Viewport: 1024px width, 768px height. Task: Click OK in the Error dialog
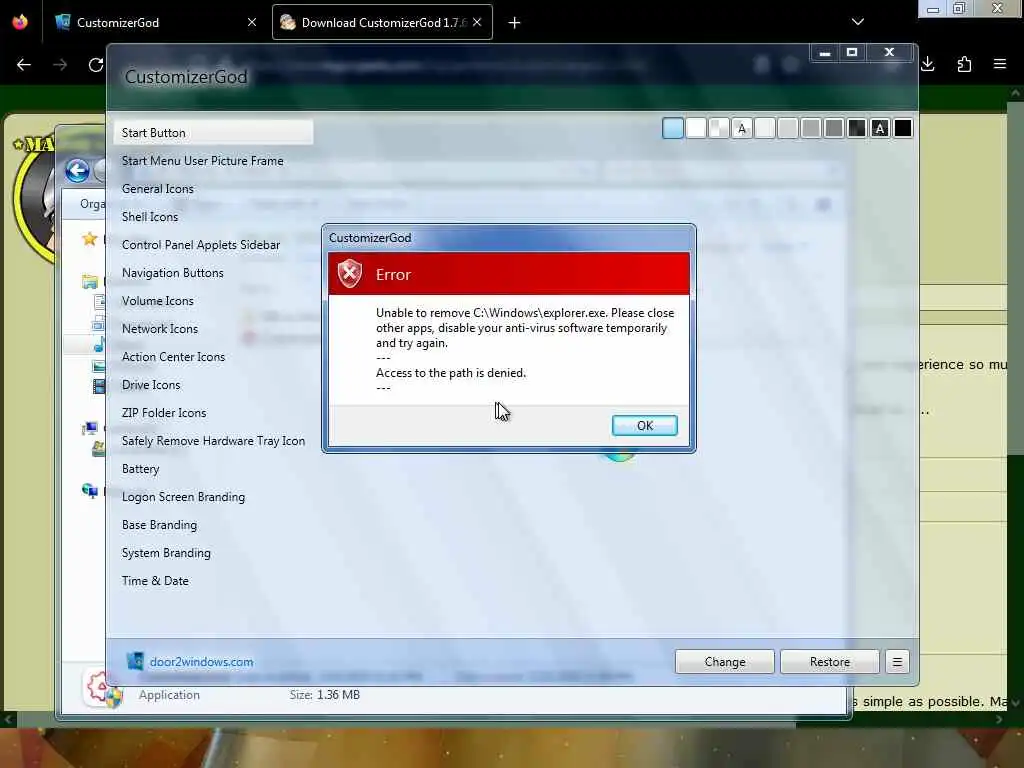pos(645,426)
